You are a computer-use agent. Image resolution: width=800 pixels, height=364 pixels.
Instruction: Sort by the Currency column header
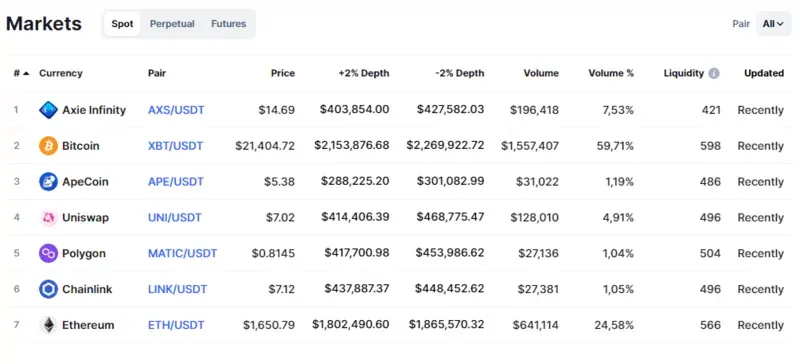61,74
